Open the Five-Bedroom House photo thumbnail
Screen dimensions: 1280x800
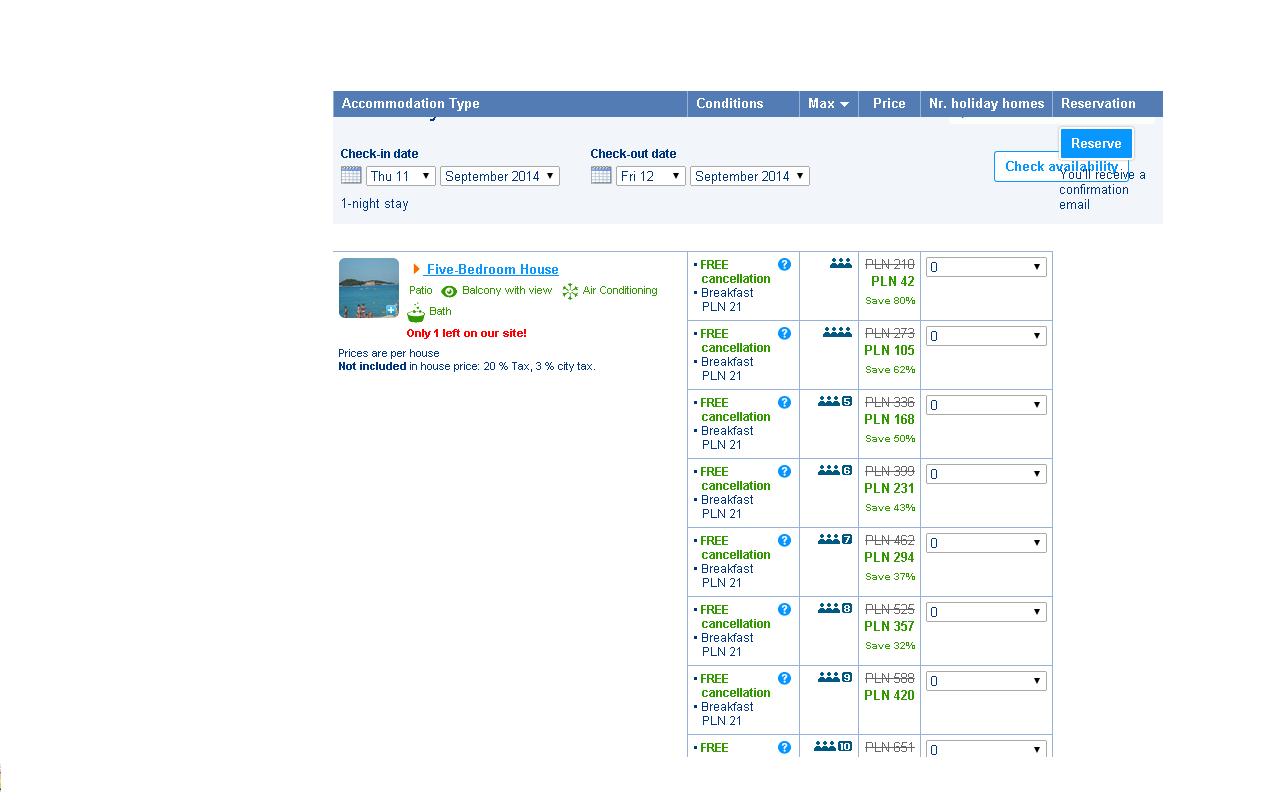click(x=369, y=288)
